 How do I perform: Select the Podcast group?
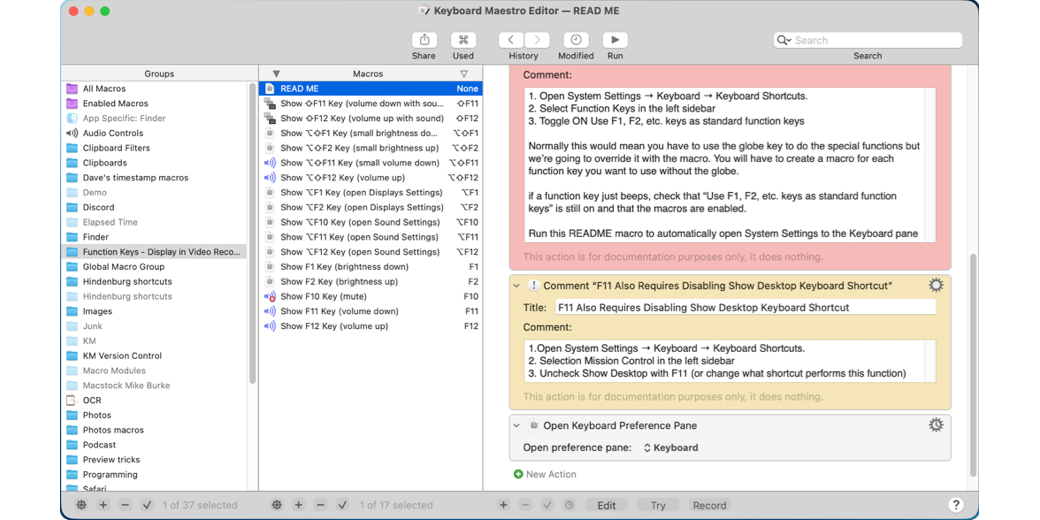click(x=155, y=444)
